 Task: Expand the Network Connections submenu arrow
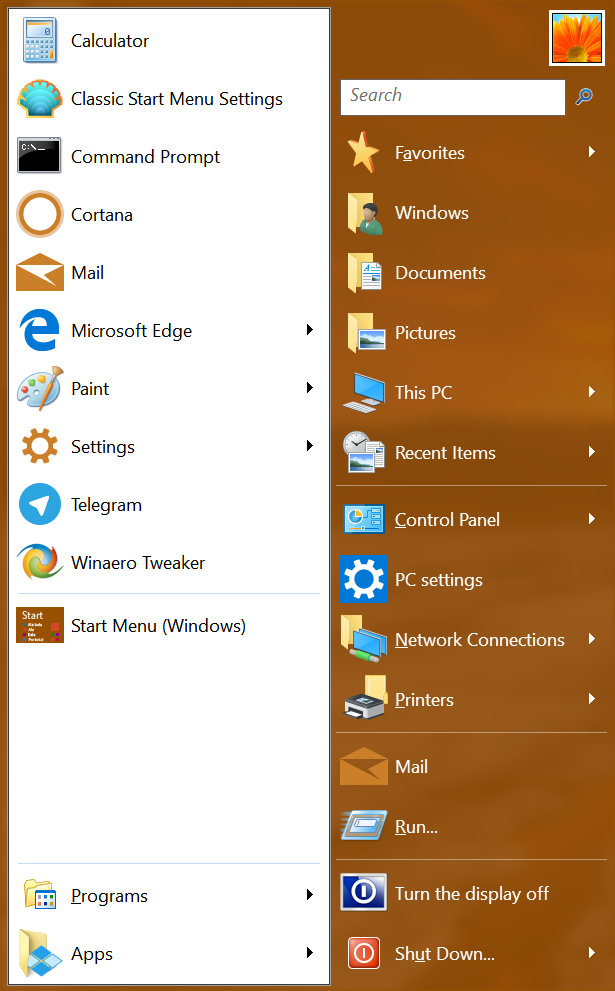tap(592, 638)
